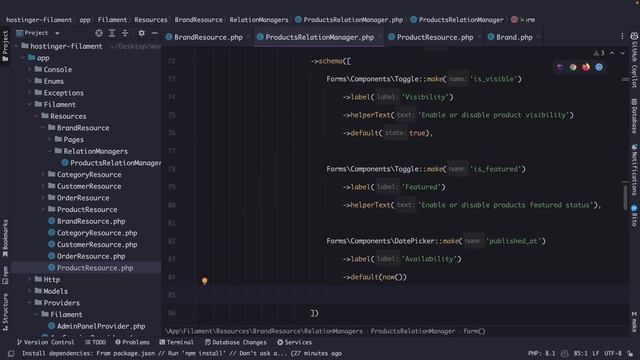The width and height of the screenshot is (640, 360).
Task: Expand the Models folder
Action: coord(29,291)
